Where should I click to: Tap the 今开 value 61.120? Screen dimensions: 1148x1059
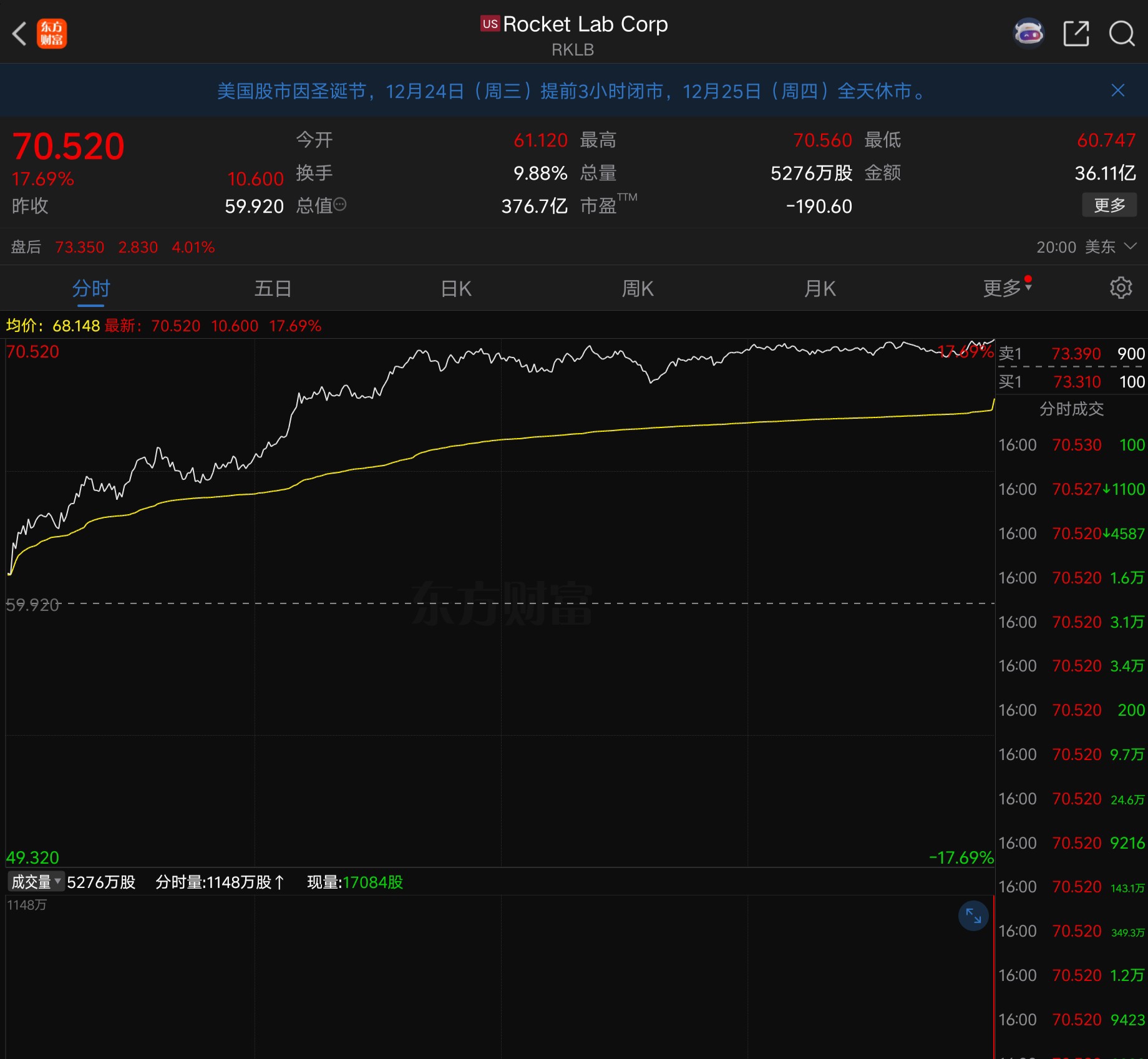(540, 140)
